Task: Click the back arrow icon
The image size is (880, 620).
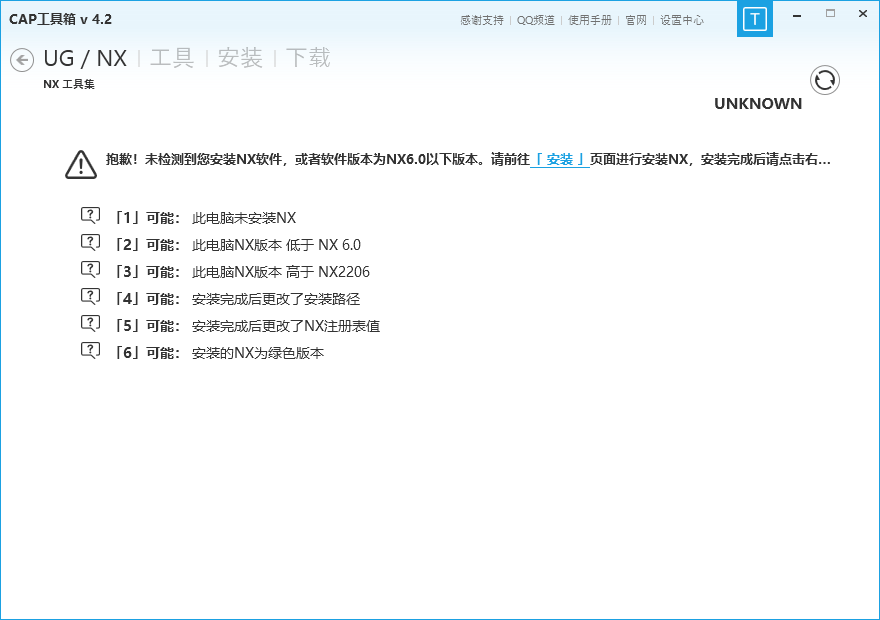Action: (x=22, y=59)
